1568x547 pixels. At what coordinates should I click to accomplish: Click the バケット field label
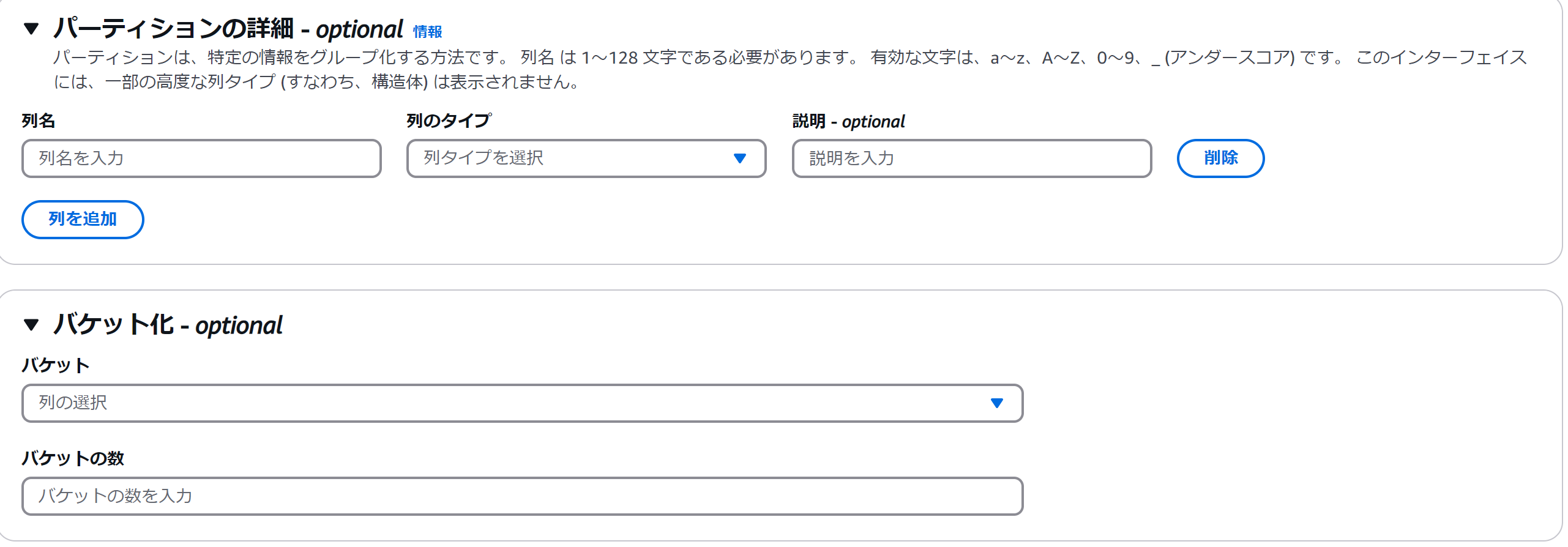tap(56, 365)
